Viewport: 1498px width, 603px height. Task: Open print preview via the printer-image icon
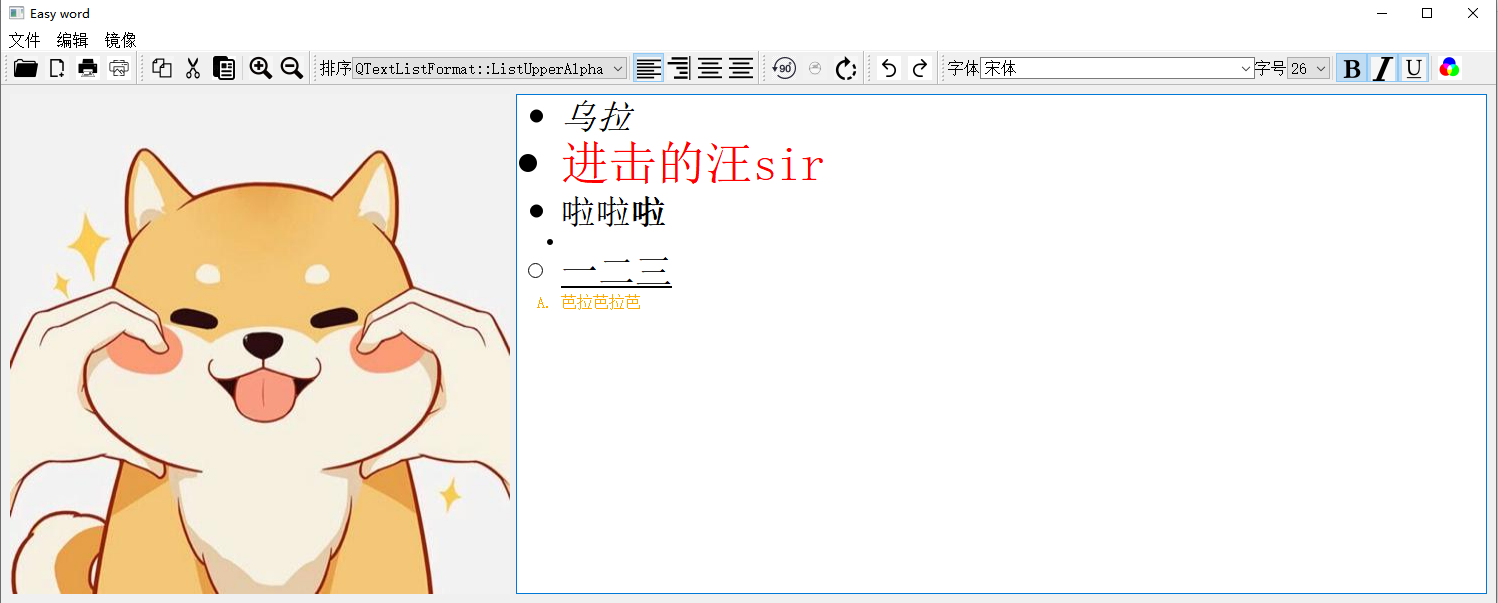point(119,68)
